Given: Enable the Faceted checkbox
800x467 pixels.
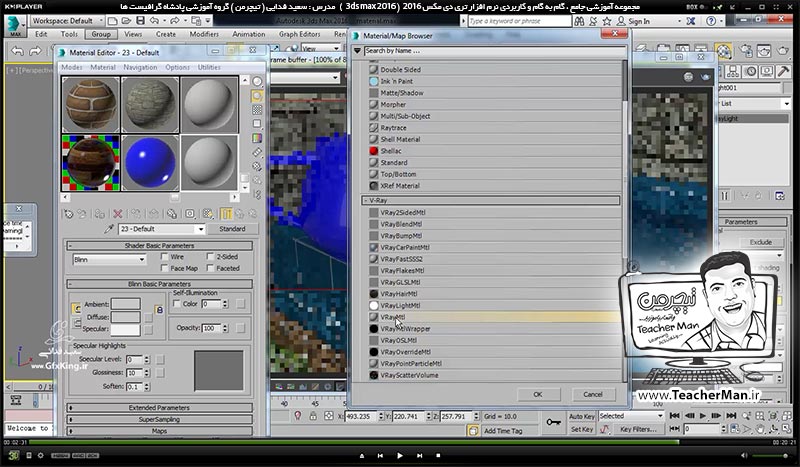Looking at the screenshot, I should pyautogui.click(x=210, y=268).
